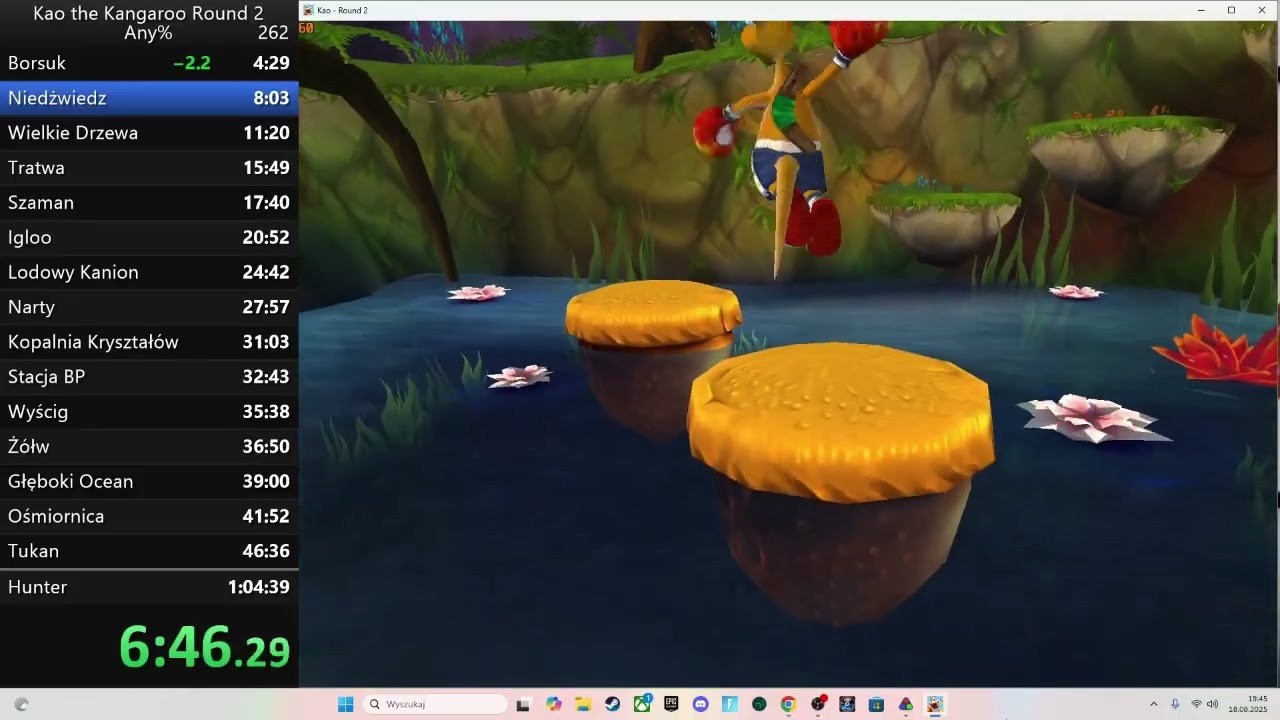Select the Wyścig split row

tap(149, 412)
